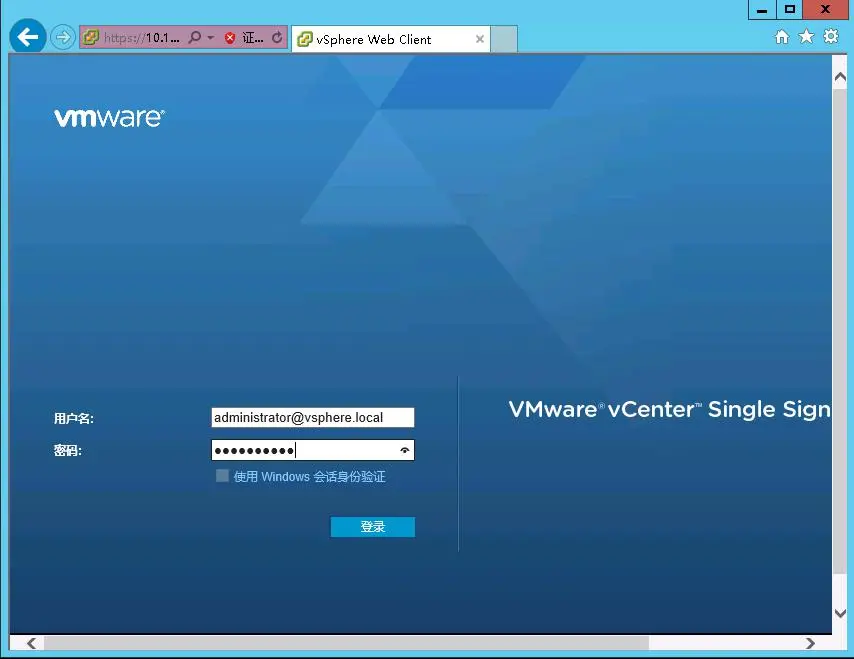Viewport: 854px width, 659px height.
Task: Click the site icon in address bar
Action: [x=90, y=37]
